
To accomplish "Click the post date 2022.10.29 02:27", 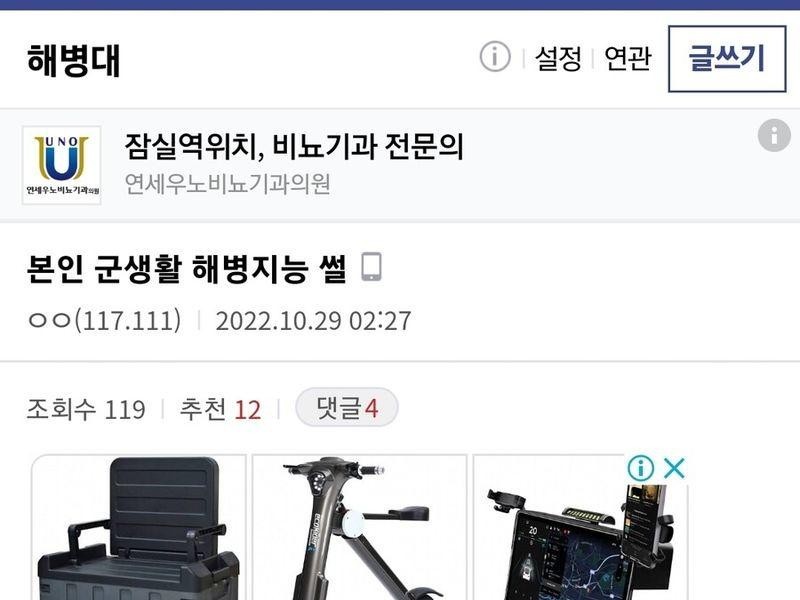I will 313,321.
